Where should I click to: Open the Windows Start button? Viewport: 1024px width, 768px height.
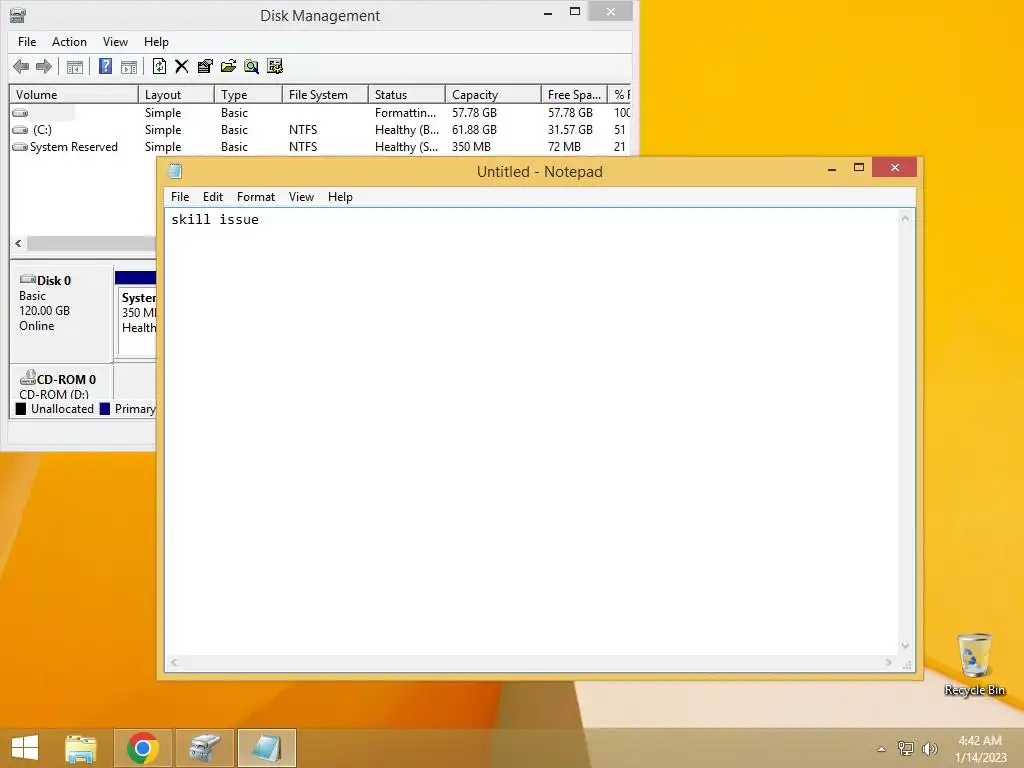[25, 748]
